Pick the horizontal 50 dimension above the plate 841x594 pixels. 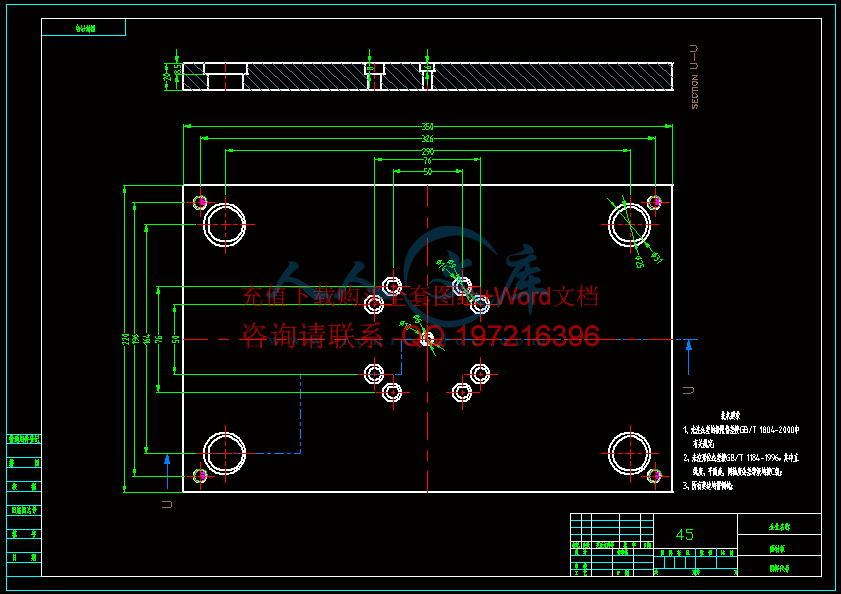pos(427,172)
